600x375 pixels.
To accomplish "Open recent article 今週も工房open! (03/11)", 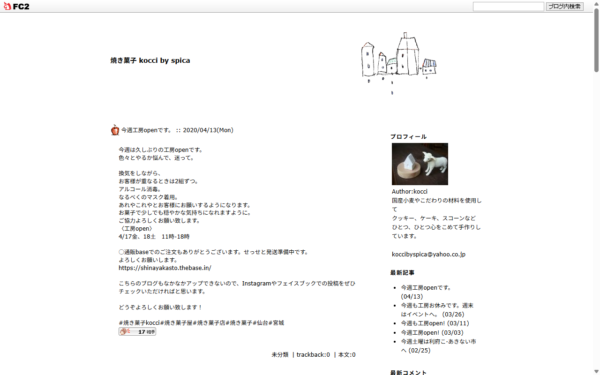I will pyautogui.click(x=435, y=323).
